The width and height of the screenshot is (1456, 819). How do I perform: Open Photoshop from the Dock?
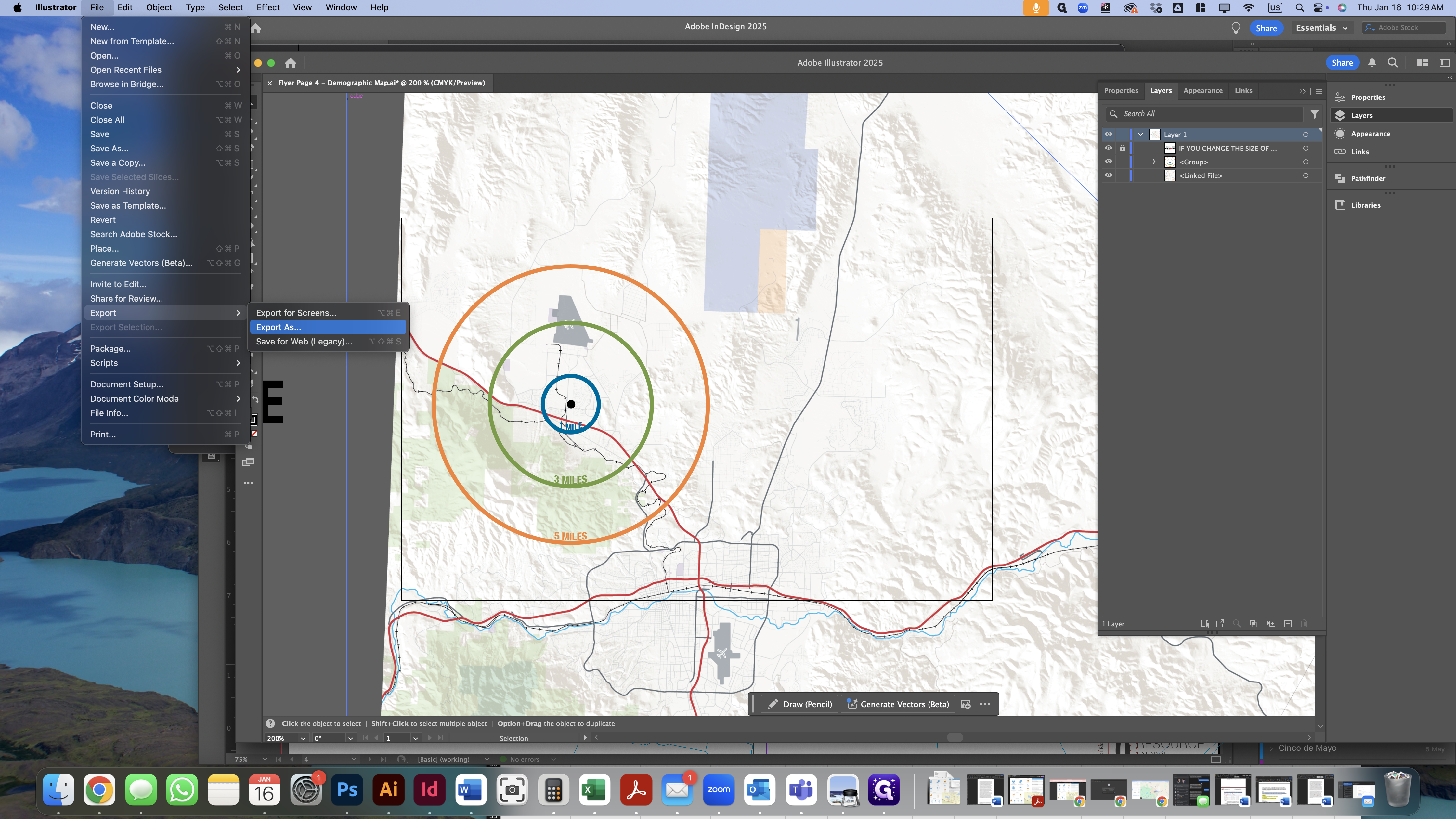point(346,790)
